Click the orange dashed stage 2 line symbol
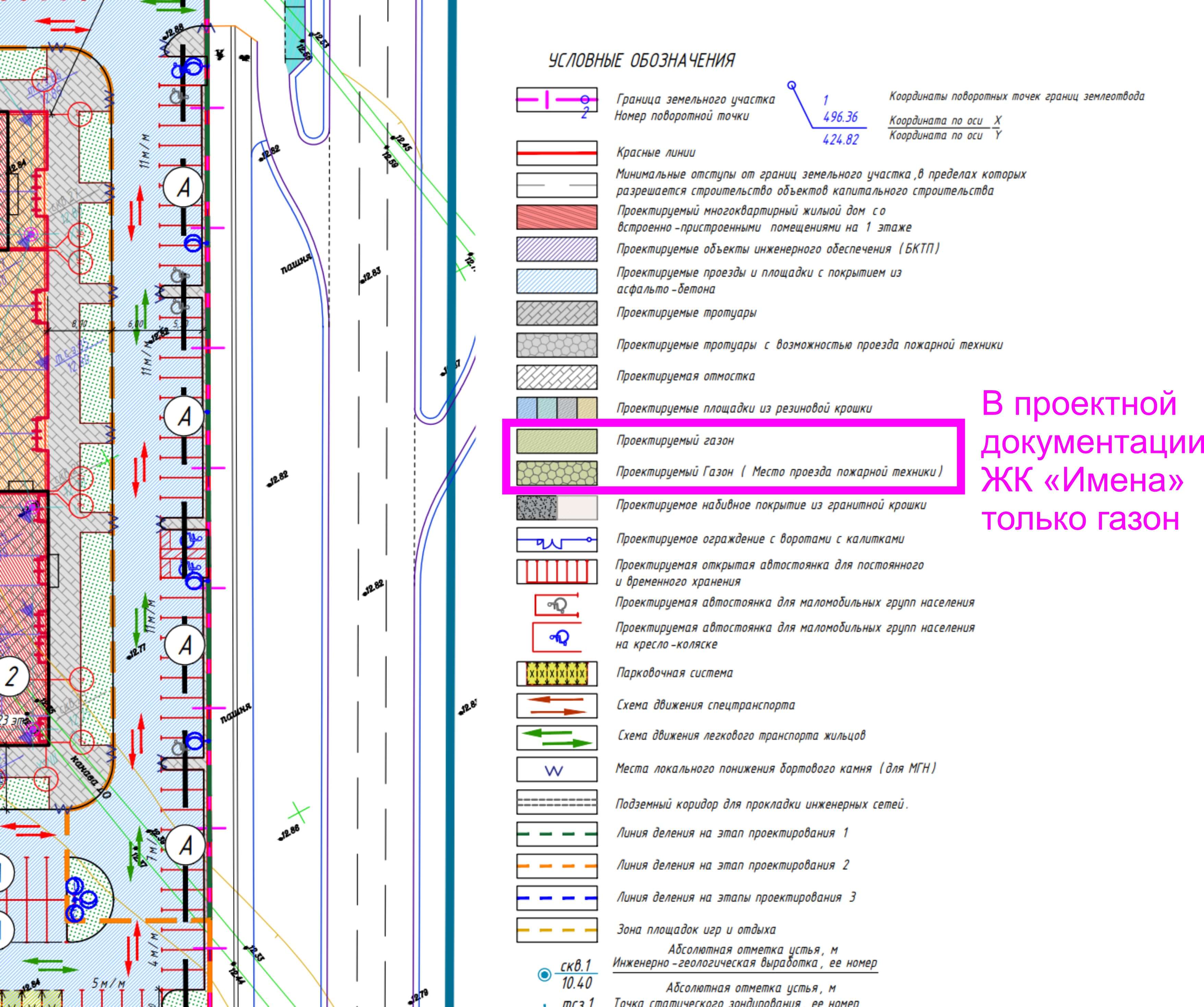The height and width of the screenshot is (1007, 1204). coord(557,866)
